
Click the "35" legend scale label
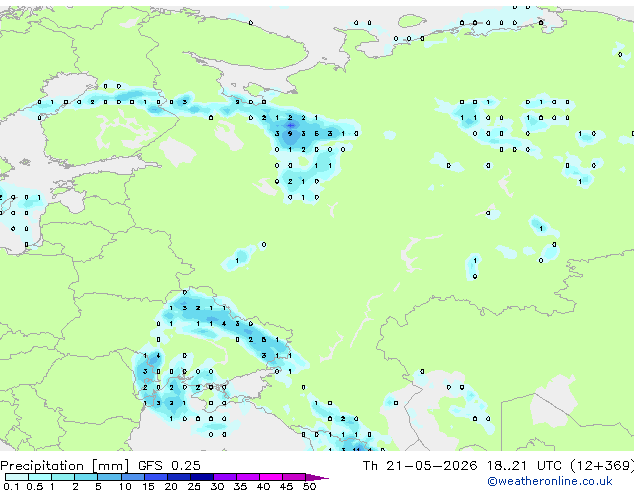coord(240,486)
